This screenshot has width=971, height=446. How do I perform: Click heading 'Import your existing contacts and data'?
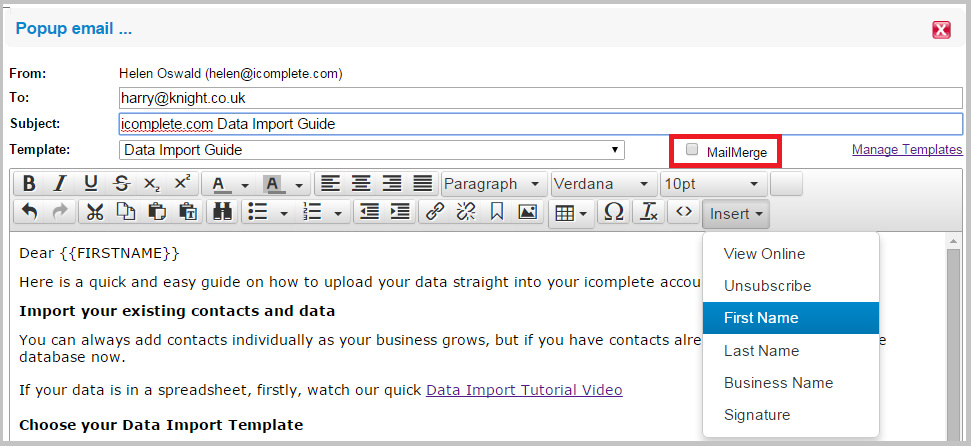coord(177,311)
